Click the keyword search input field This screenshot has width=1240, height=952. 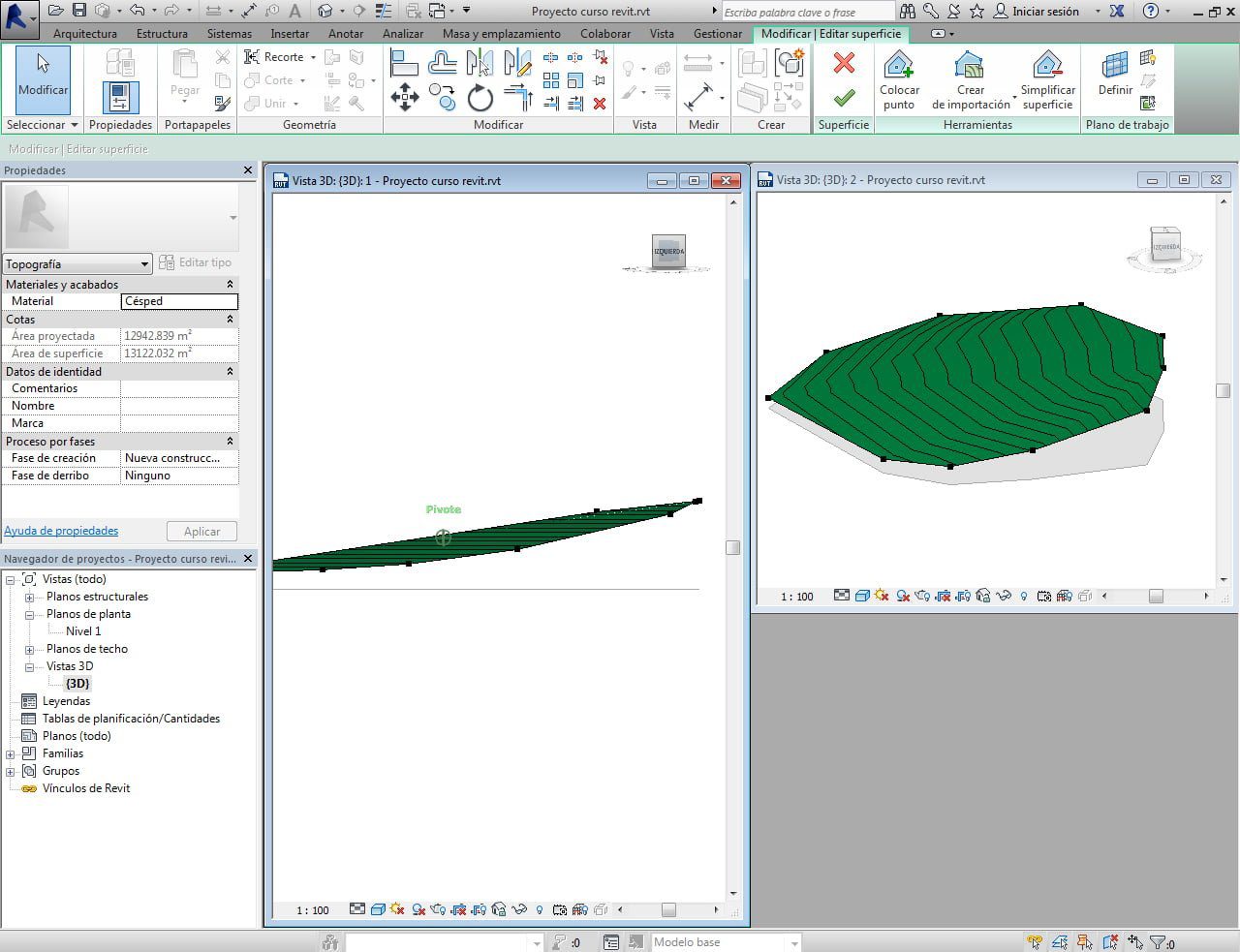click(x=808, y=12)
